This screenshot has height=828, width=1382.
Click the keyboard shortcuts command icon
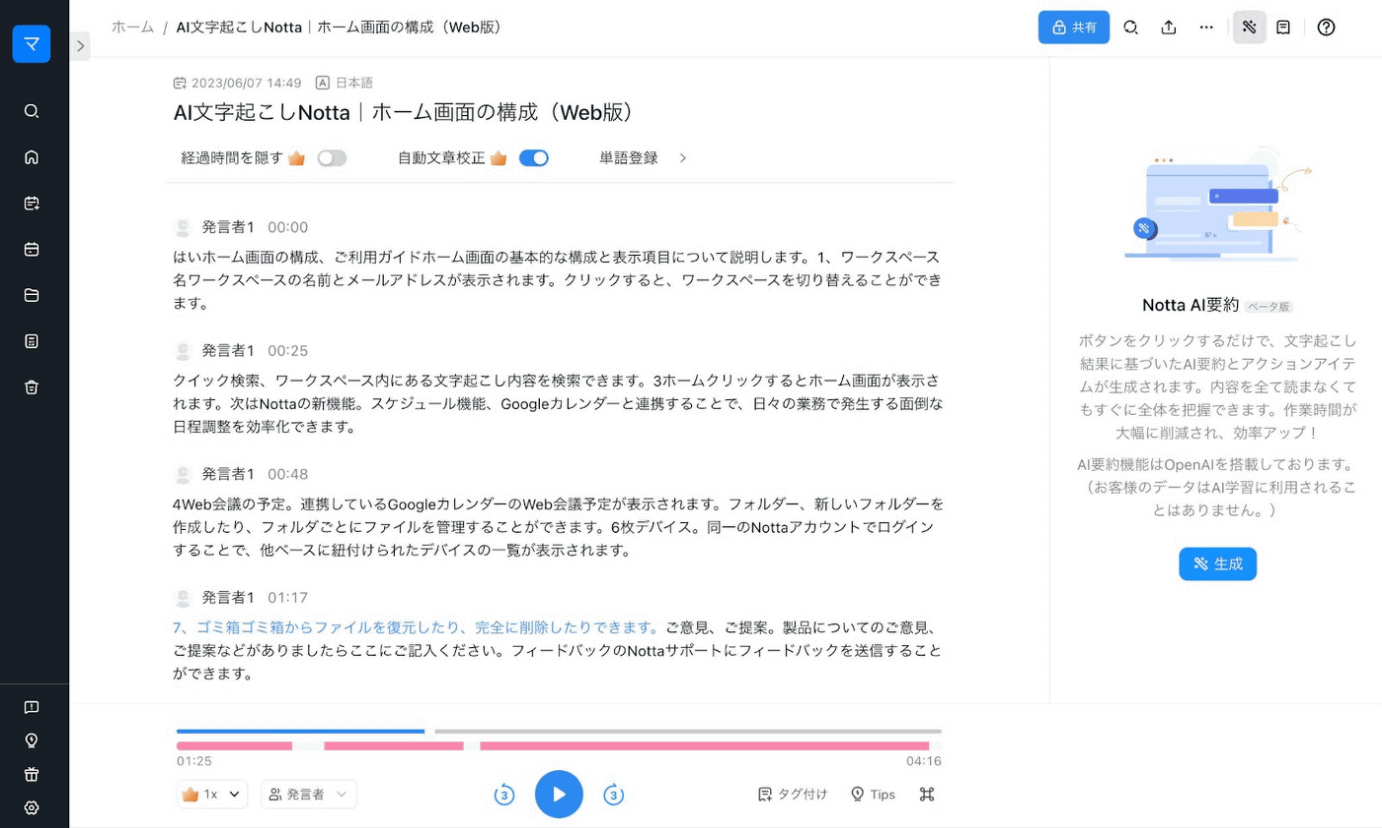pyautogui.click(x=927, y=794)
